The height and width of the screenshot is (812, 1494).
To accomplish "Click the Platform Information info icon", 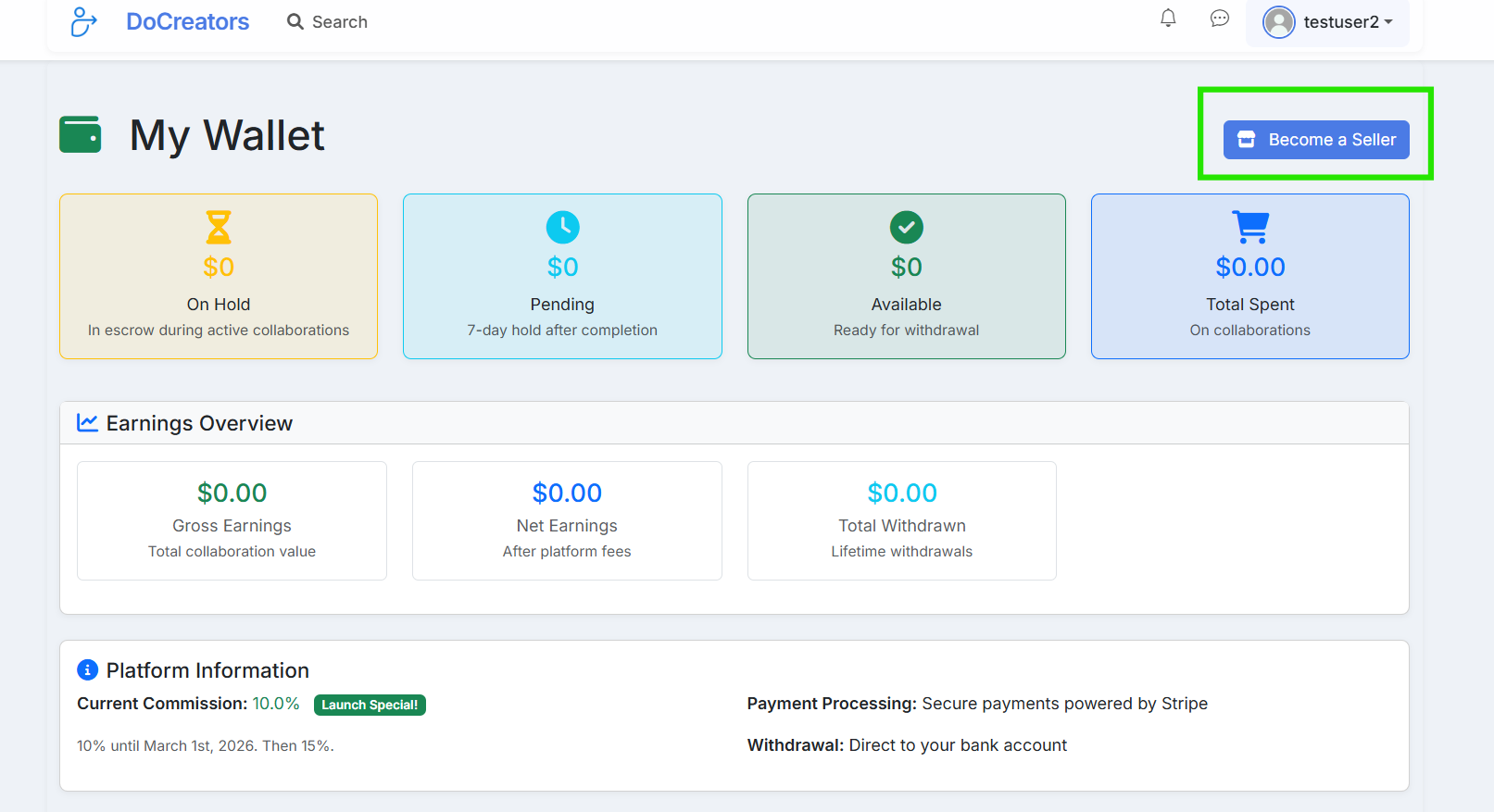I will click(87, 669).
